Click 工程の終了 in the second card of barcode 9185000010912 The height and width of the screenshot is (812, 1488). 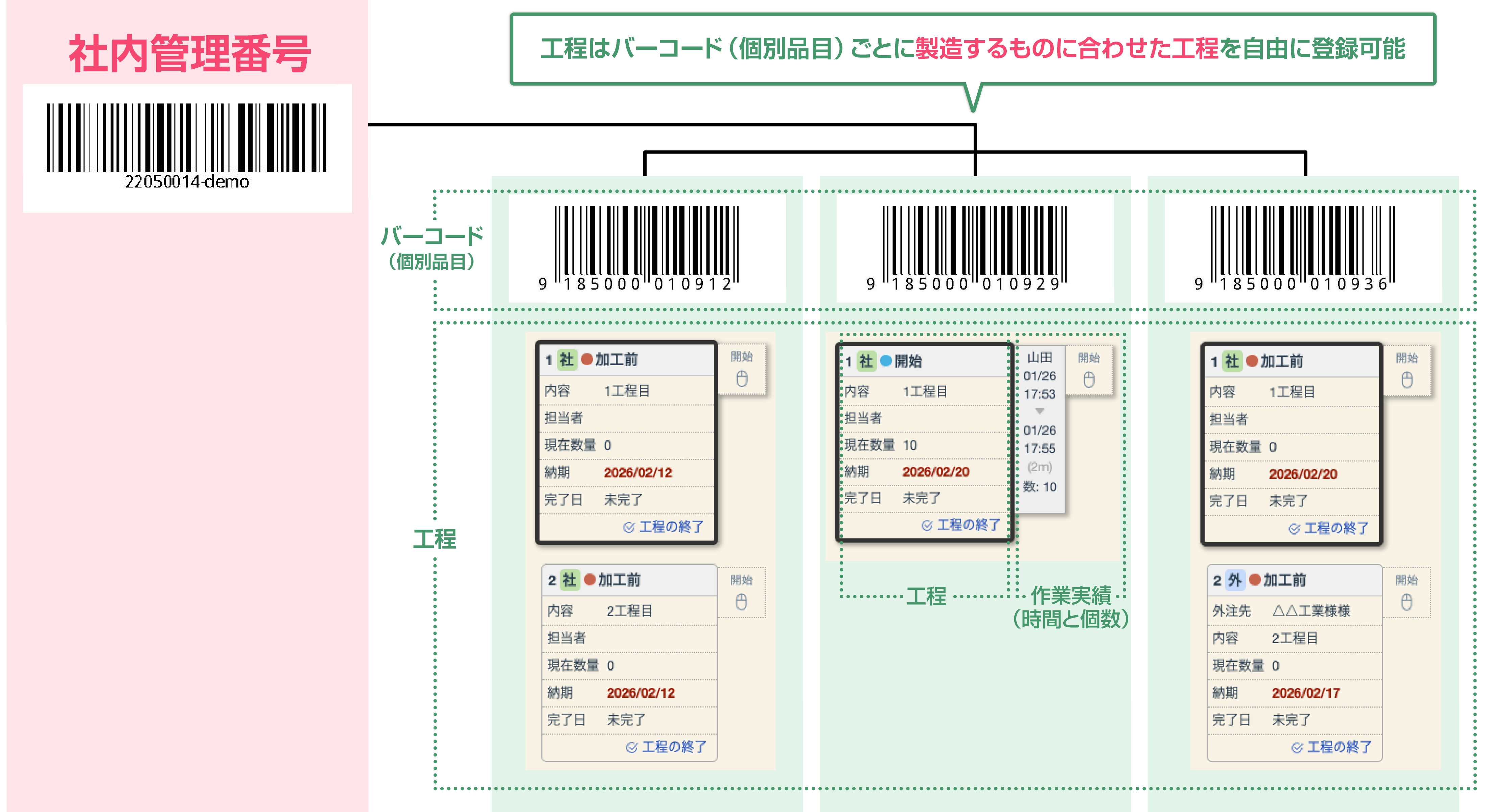pos(674,747)
